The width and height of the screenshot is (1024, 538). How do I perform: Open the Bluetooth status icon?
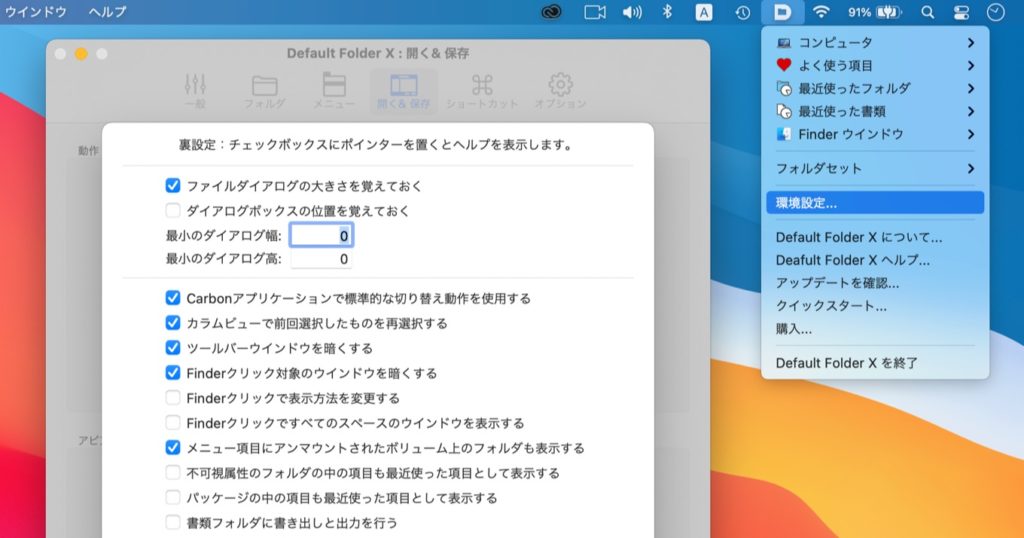668,12
